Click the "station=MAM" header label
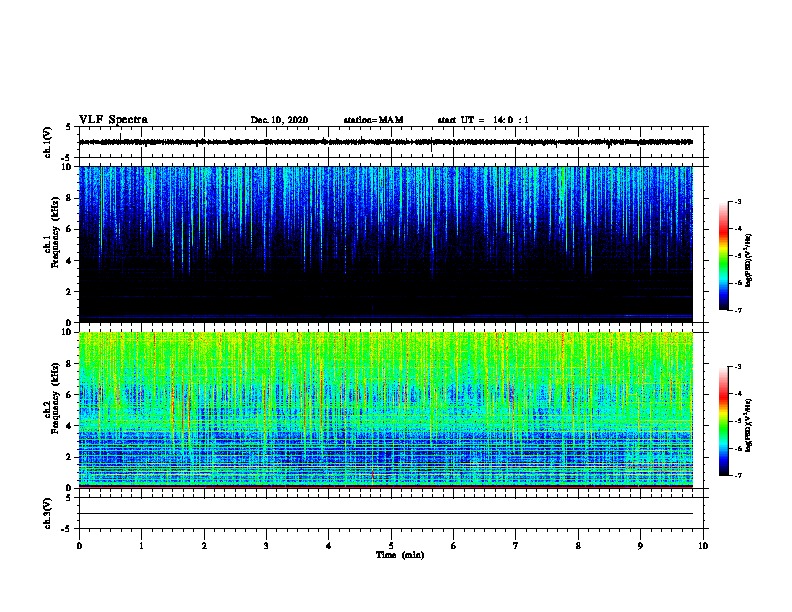 tap(373, 120)
